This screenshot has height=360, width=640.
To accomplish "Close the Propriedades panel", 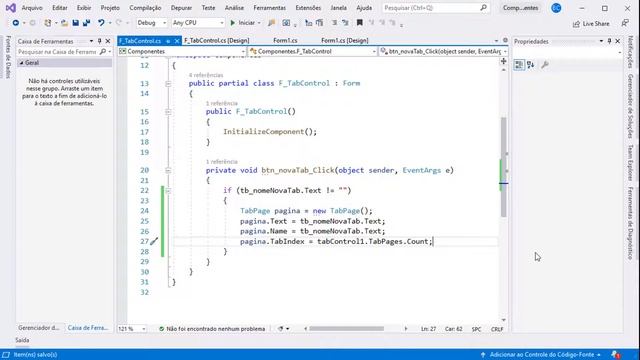I will (618, 41).
